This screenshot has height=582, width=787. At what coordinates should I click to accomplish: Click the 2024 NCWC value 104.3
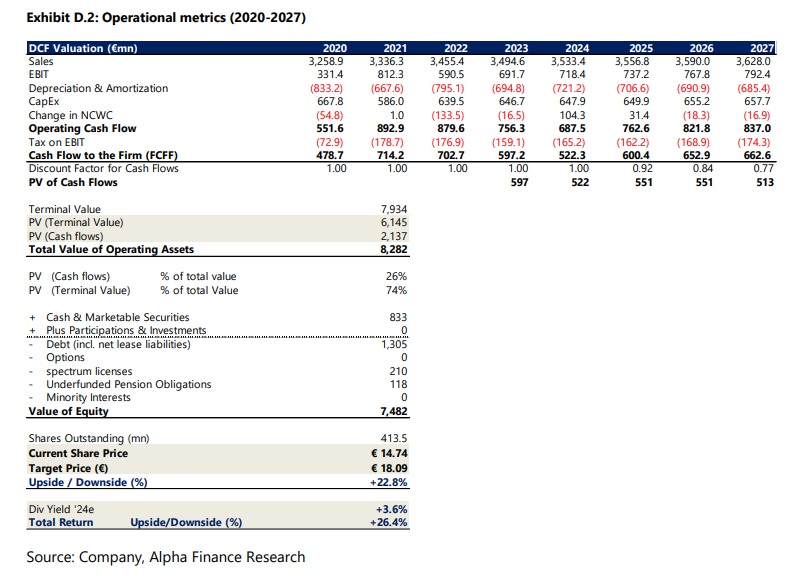tap(572, 115)
